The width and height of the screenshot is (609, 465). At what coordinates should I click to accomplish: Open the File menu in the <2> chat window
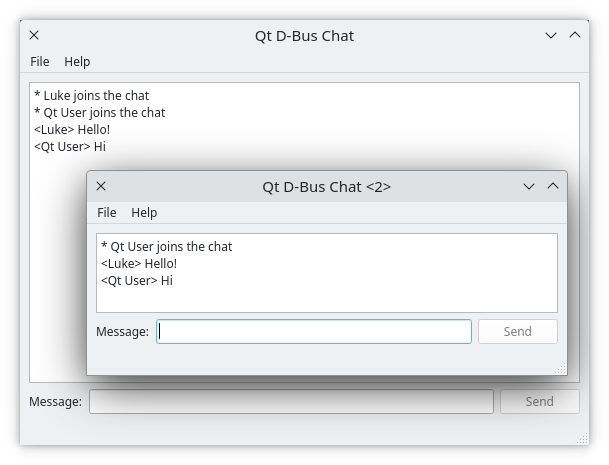tap(107, 212)
